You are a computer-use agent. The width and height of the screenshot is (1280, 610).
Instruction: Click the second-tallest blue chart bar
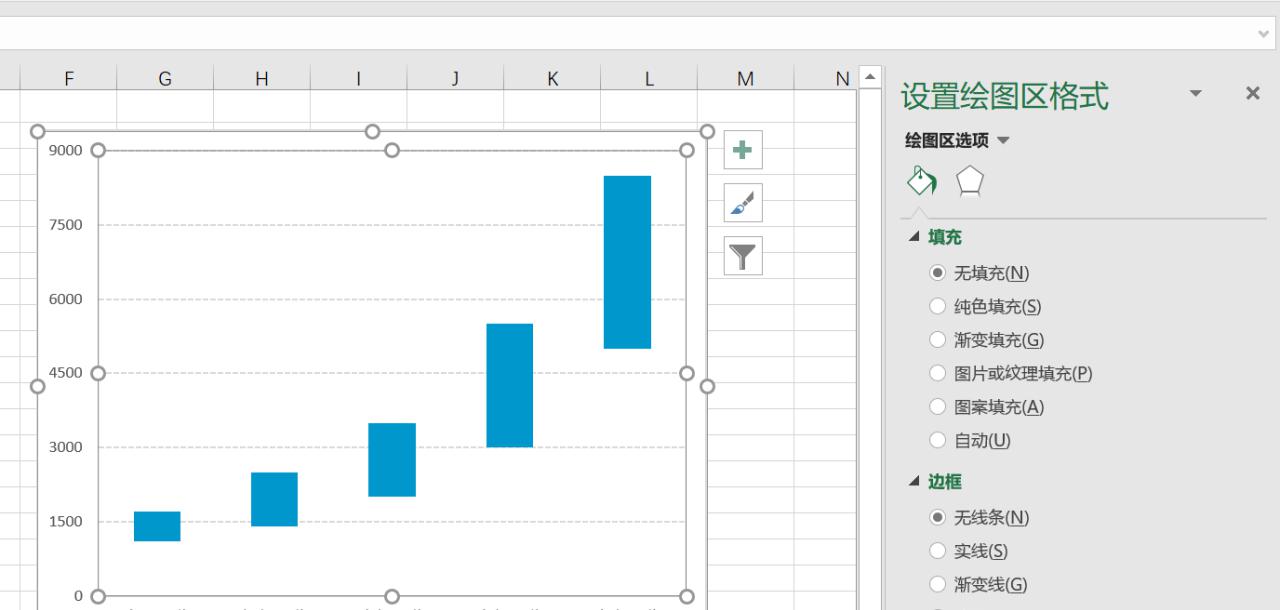(x=510, y=385)
